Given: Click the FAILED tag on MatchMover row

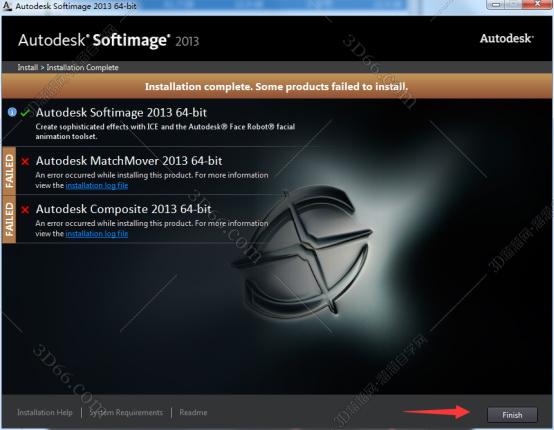Looking at the screenshot, I should coord(9,171).
